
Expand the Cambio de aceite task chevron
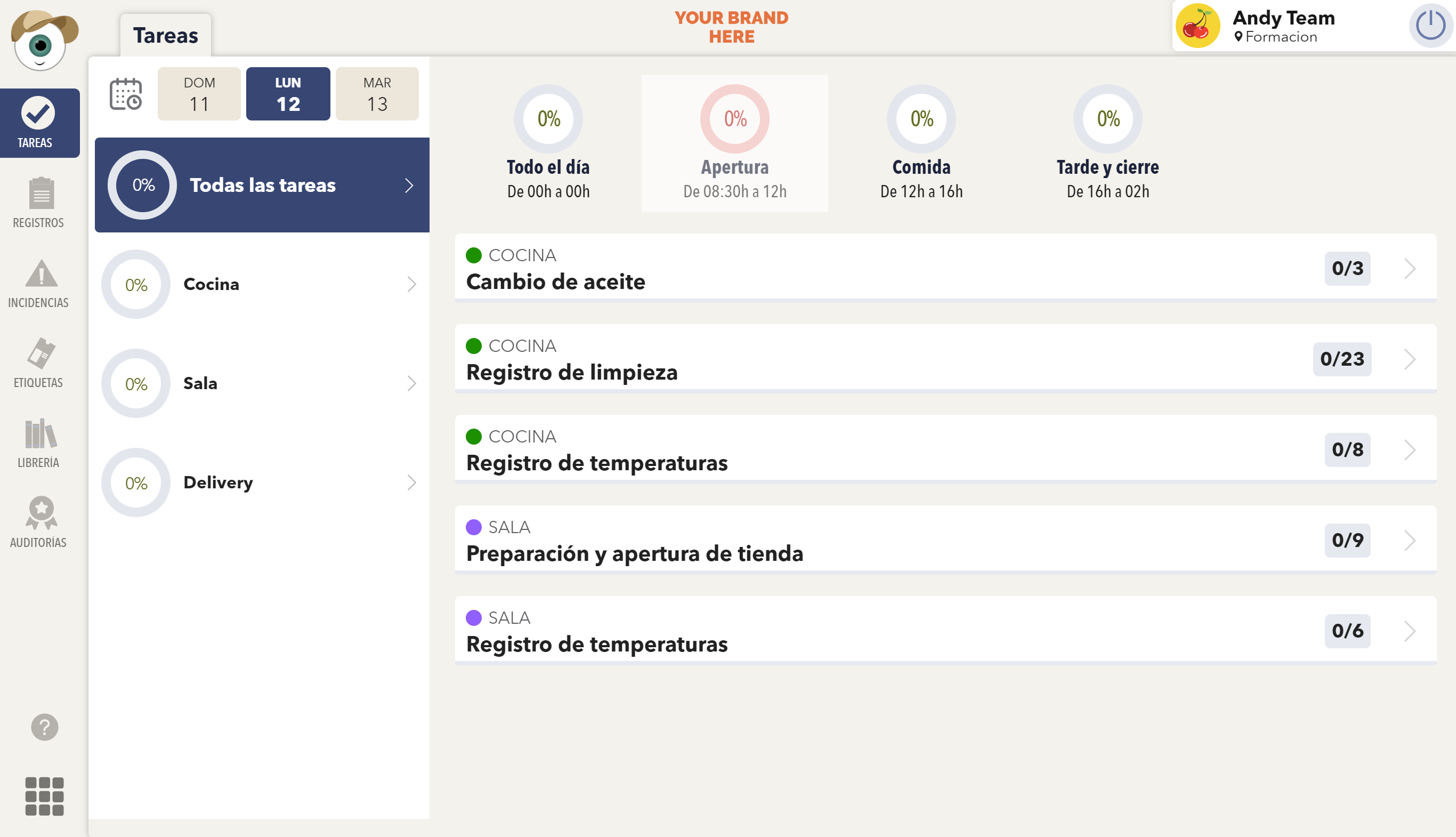(1410, 269)
